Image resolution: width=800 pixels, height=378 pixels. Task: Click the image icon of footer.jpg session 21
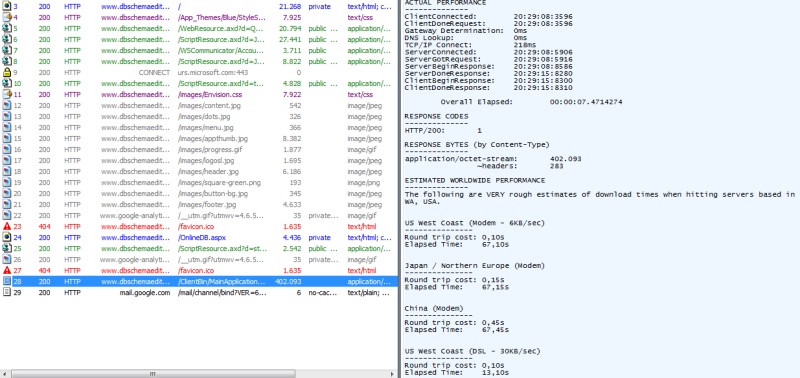tap(7, 205)
